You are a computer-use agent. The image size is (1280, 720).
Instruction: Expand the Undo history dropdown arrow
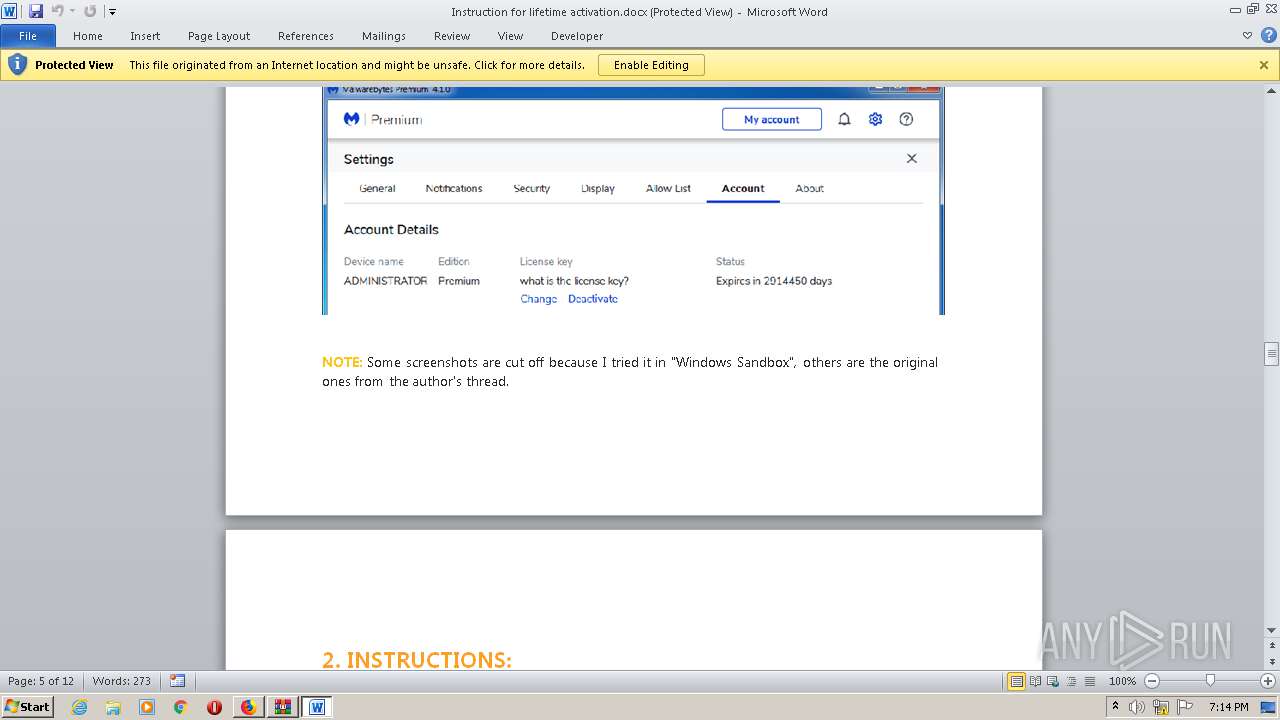pos(72,11)
